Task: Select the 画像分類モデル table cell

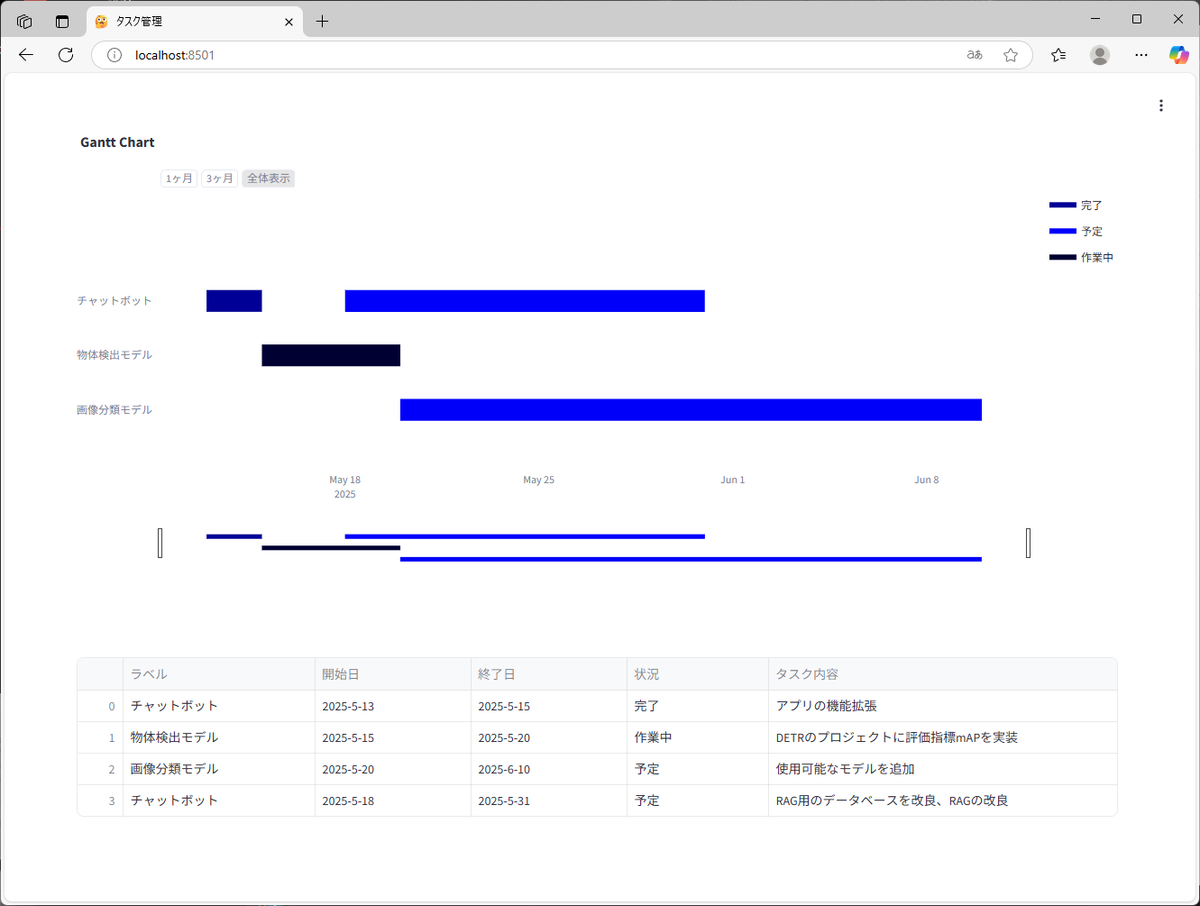Action: [x=218, y=769]
